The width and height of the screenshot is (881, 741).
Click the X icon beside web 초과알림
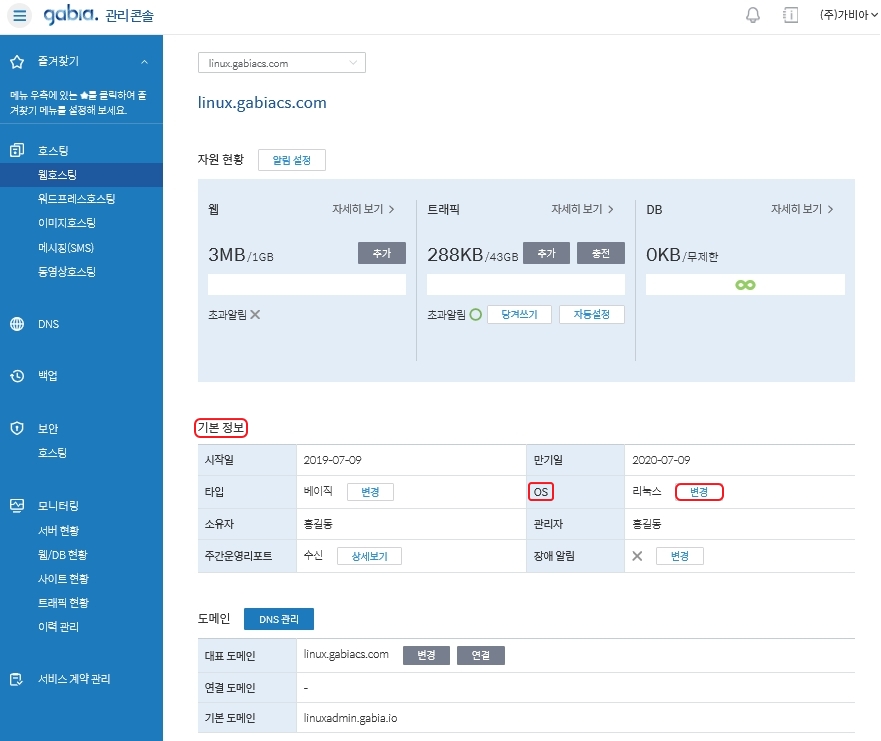255,315
